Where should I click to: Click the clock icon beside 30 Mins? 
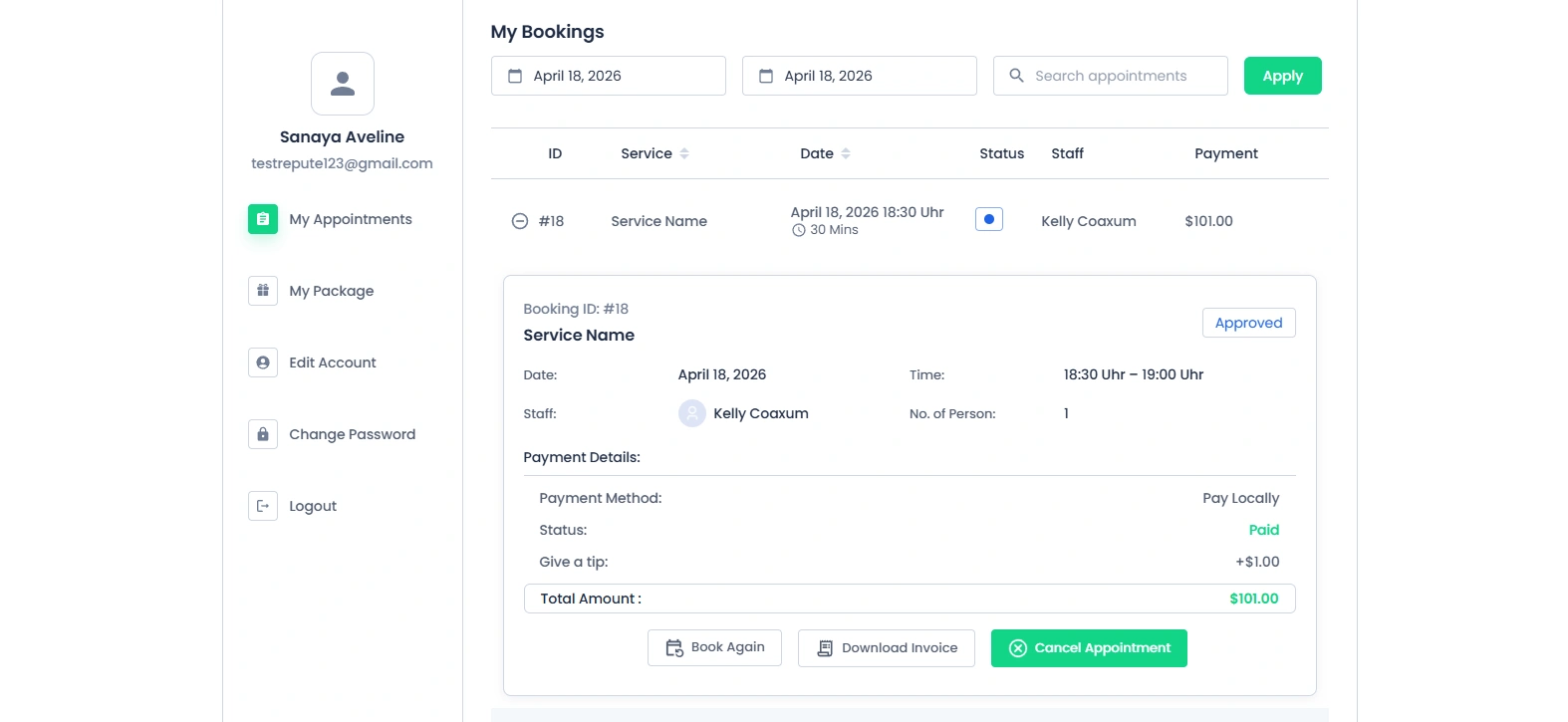tap(799, 230)
